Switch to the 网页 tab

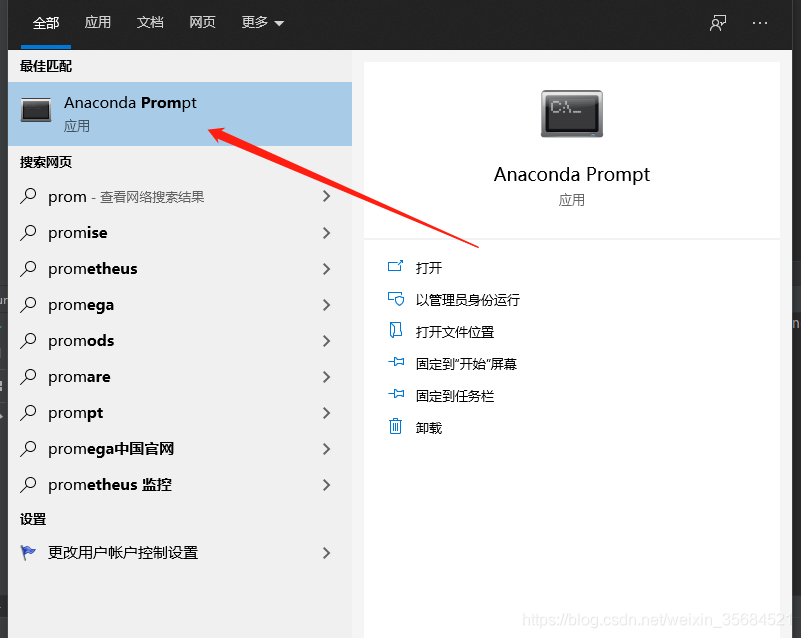coord(202,22)
